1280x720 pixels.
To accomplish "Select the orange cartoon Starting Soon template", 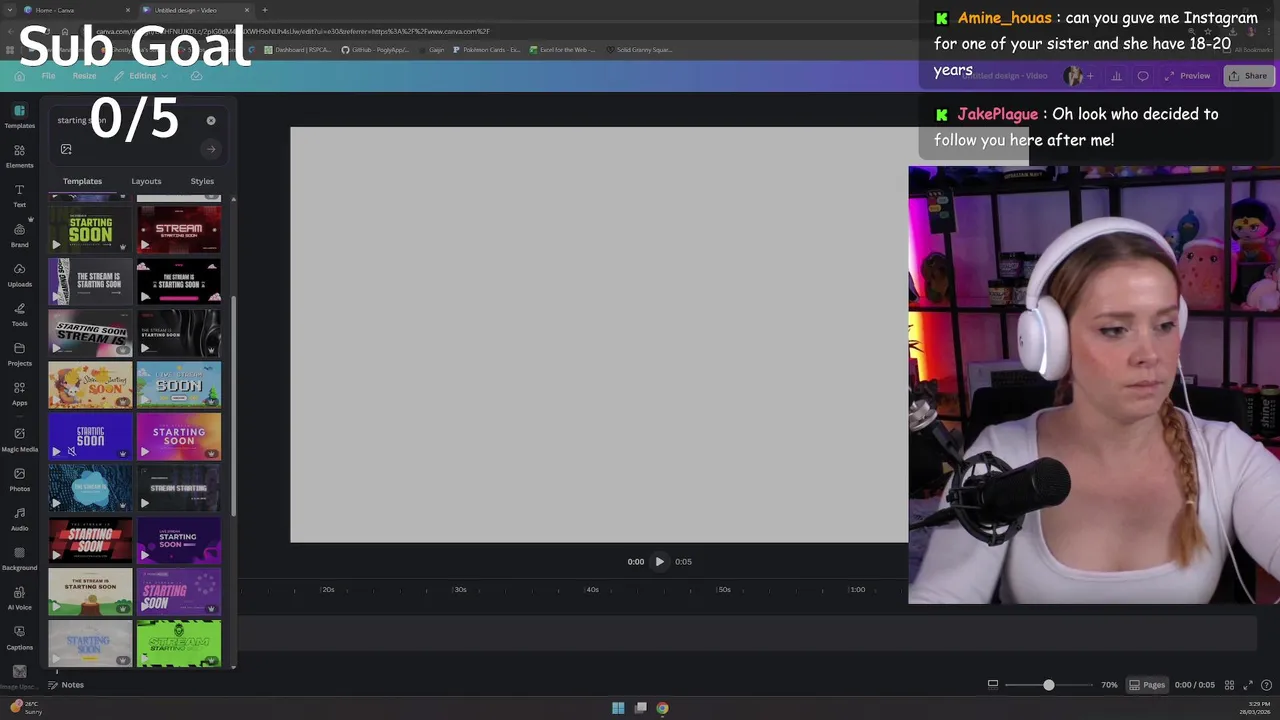I will [x=90, y=385].
